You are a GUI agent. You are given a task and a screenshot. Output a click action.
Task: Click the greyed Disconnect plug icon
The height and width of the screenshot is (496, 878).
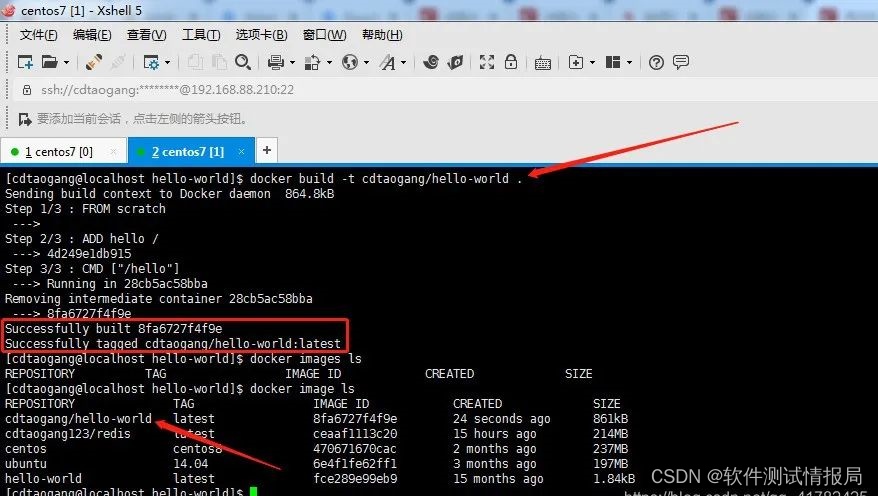118,62
